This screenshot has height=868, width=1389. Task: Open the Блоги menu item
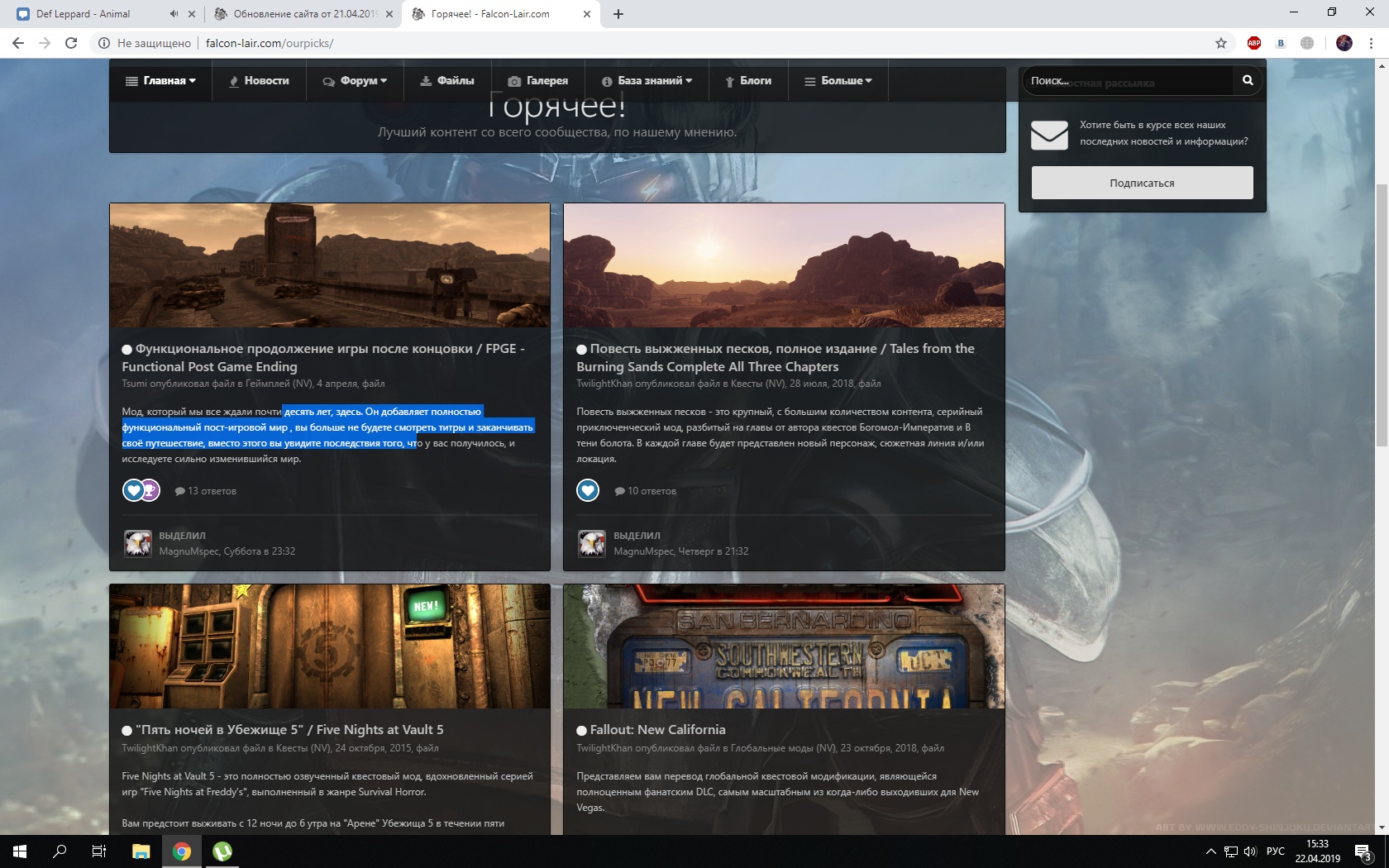[748, 81]
